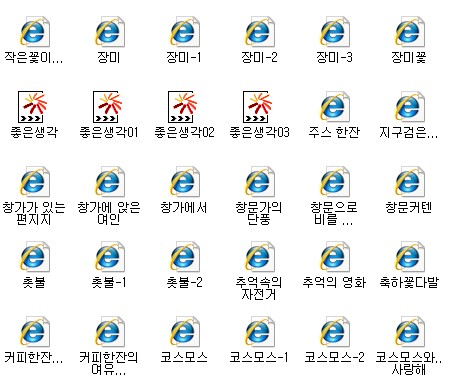Click the 장미-2 file icon
450x390 pixels.
click(259, 32)
